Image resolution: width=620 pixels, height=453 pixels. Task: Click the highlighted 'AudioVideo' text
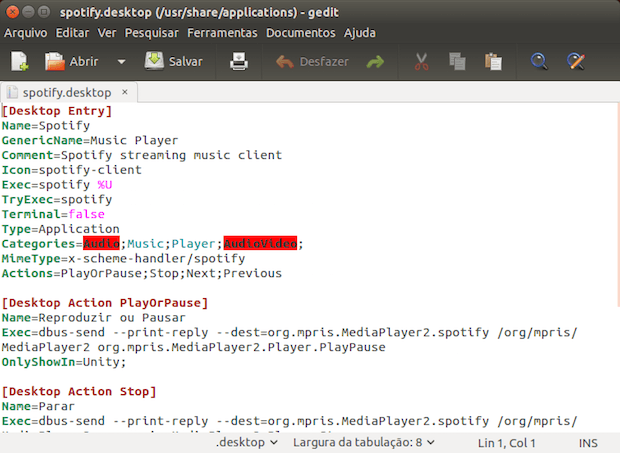[260, 243]
